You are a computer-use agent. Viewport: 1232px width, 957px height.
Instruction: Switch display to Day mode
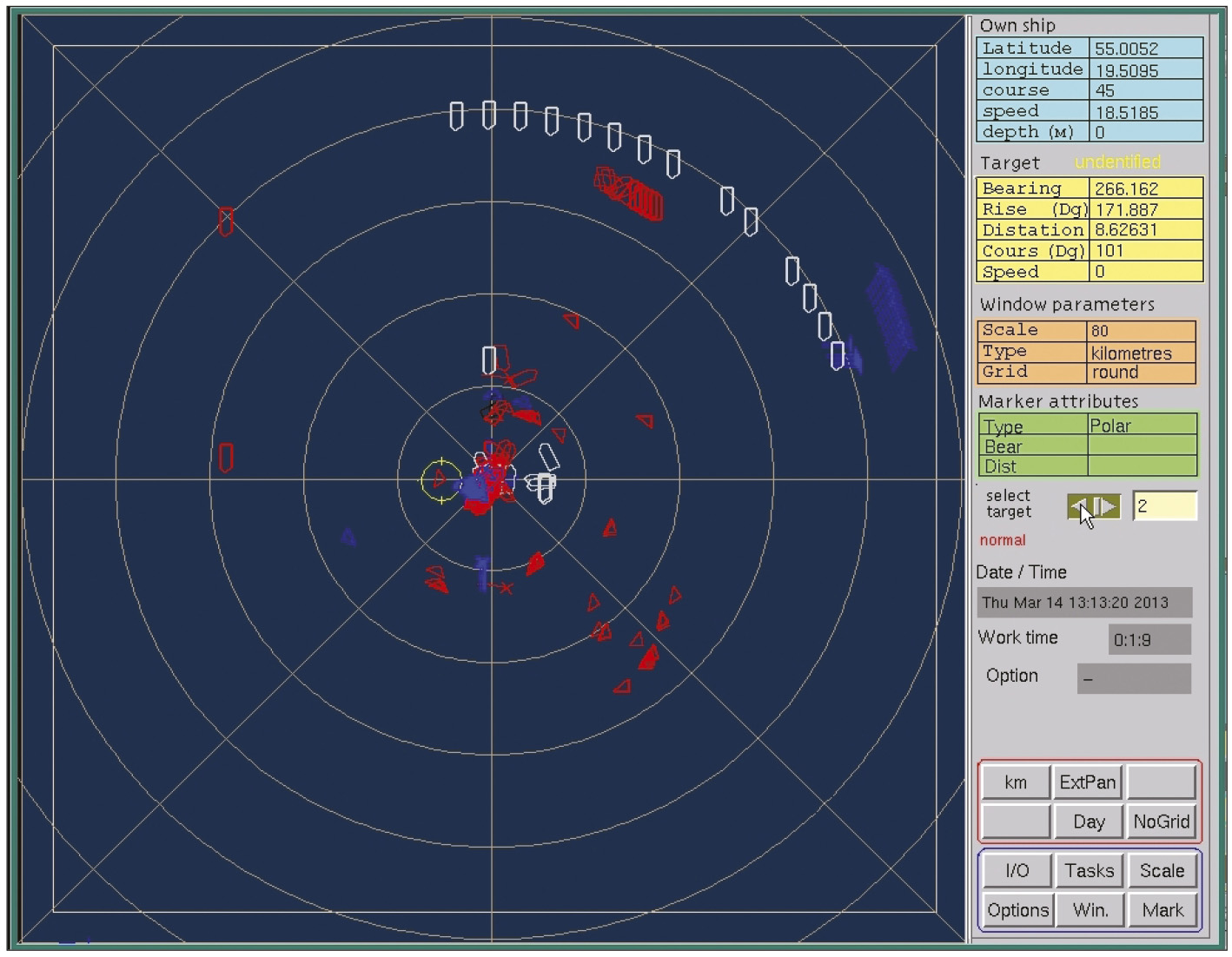1088,822
